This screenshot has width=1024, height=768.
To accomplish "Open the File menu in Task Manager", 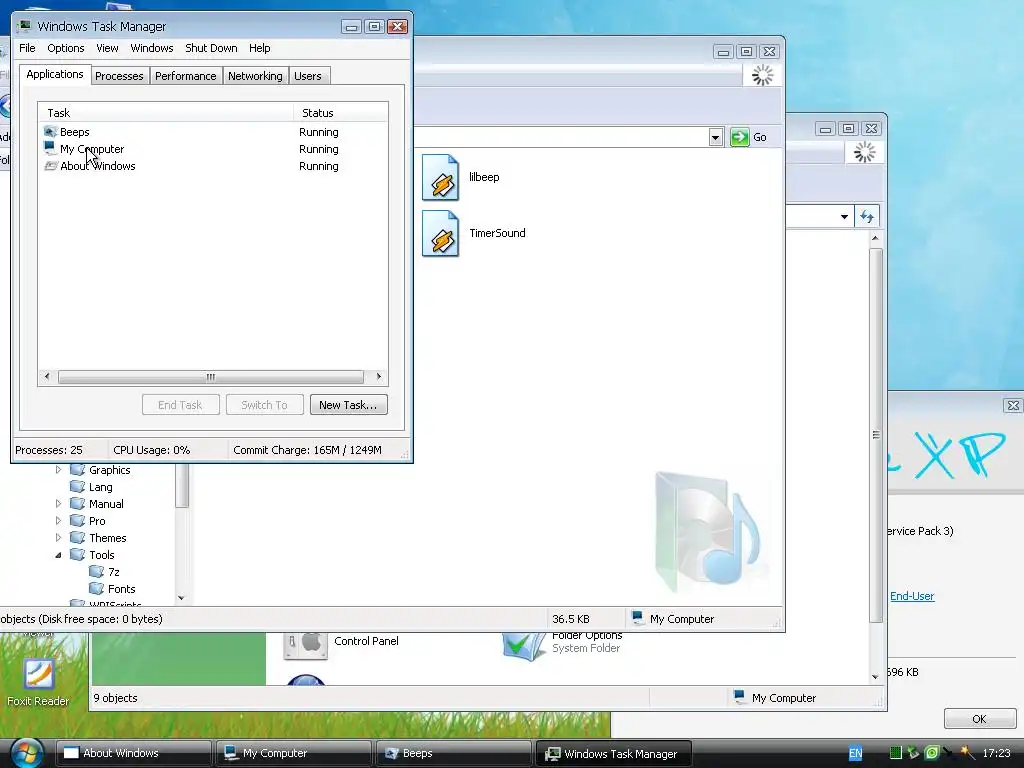I will [x=27, y=48].
